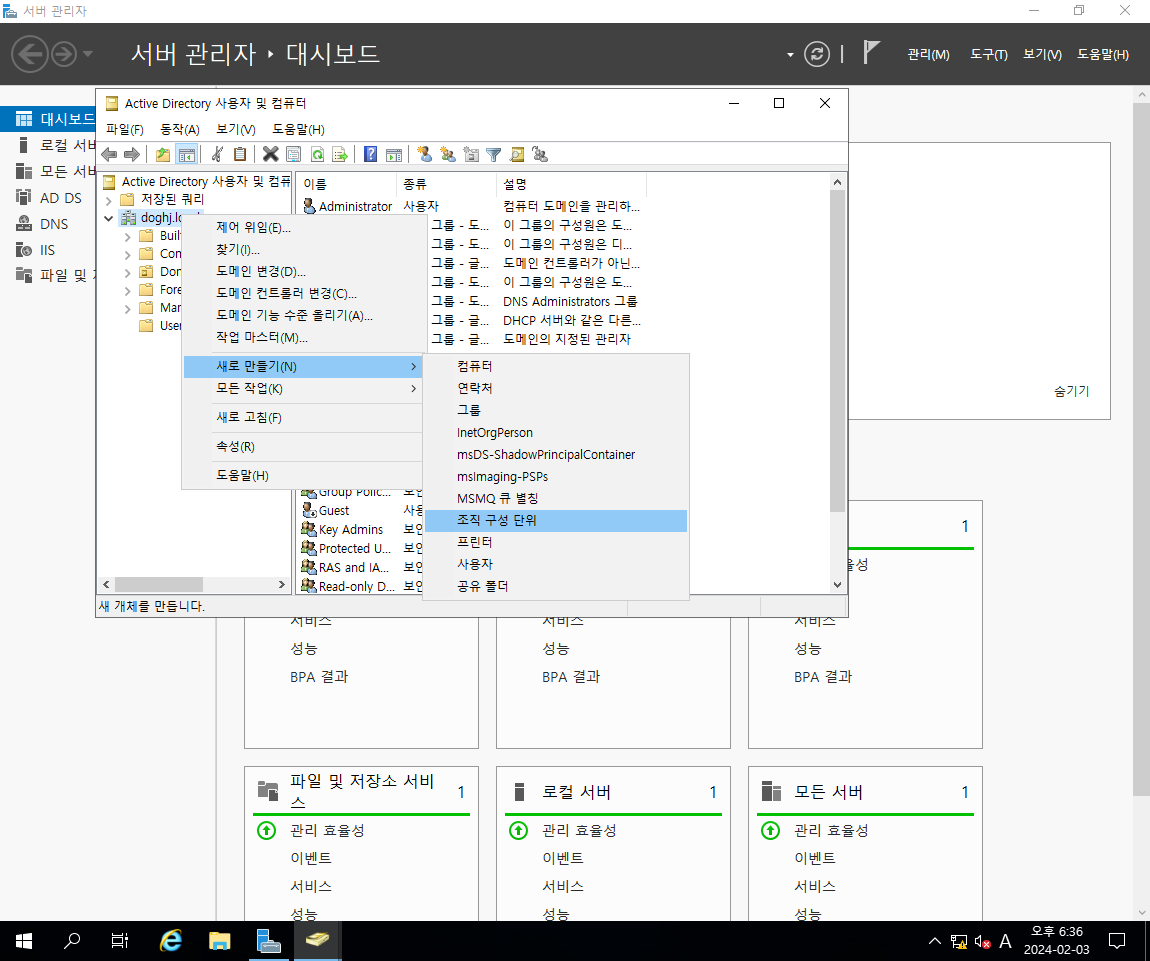Click the create new user icon

click(425, 154)
